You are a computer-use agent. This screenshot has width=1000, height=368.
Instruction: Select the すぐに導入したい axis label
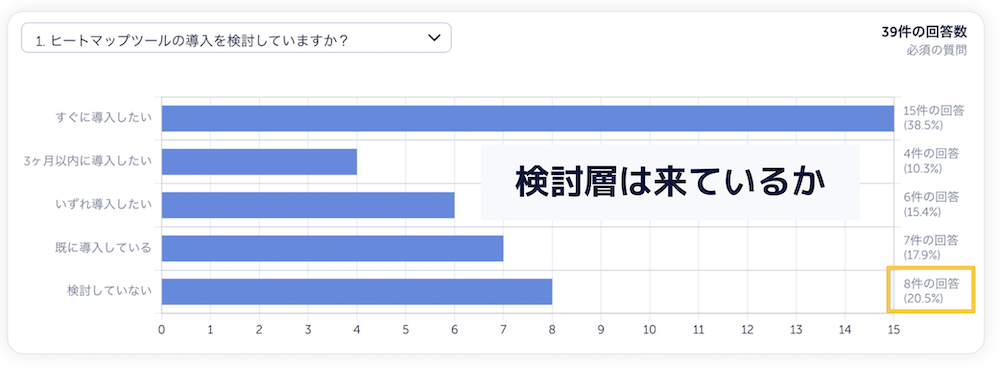pyautogui.click(x=103, y=118)
